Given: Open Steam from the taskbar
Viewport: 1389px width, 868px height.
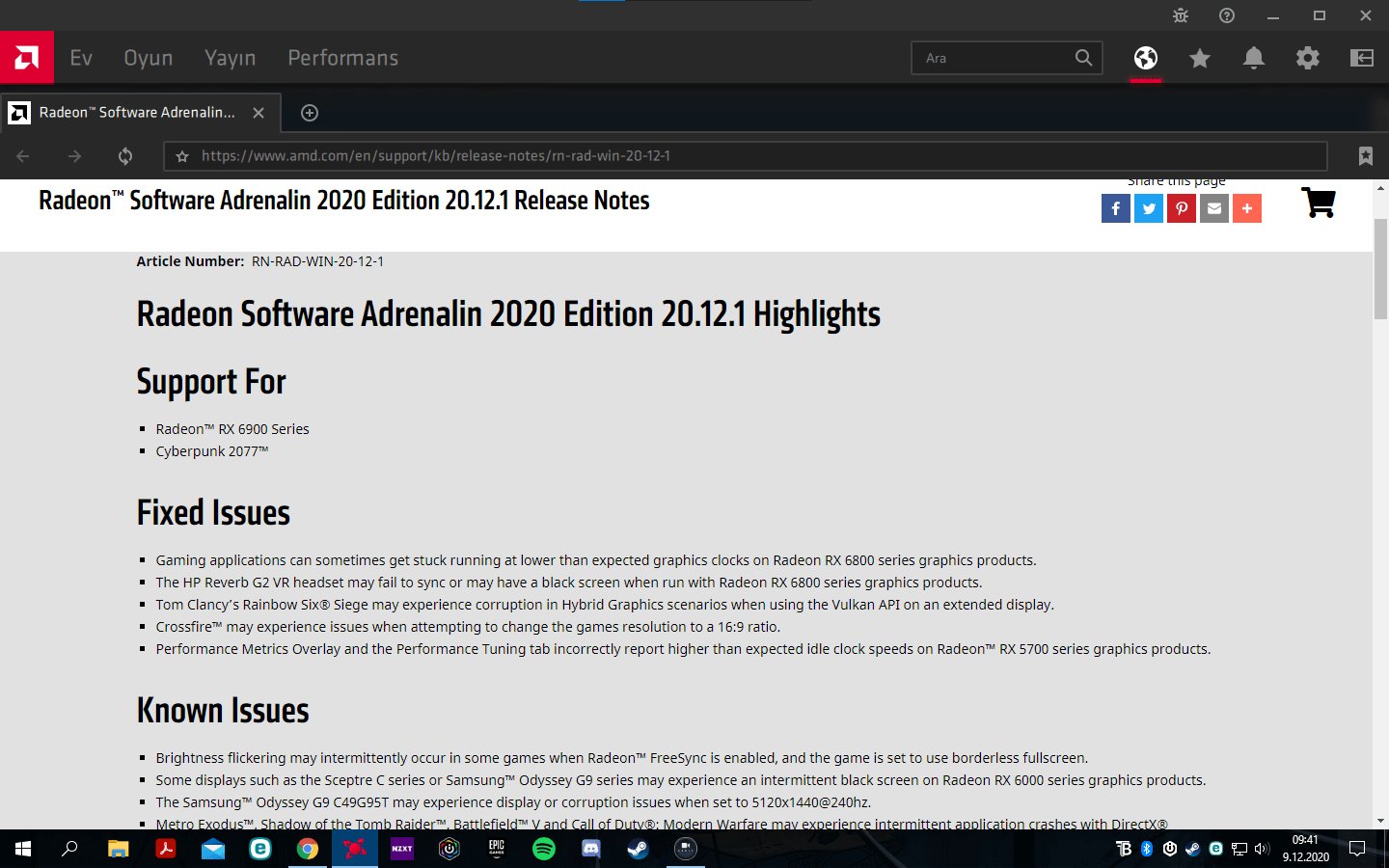Looking at the screenshot, I should 638,849.
